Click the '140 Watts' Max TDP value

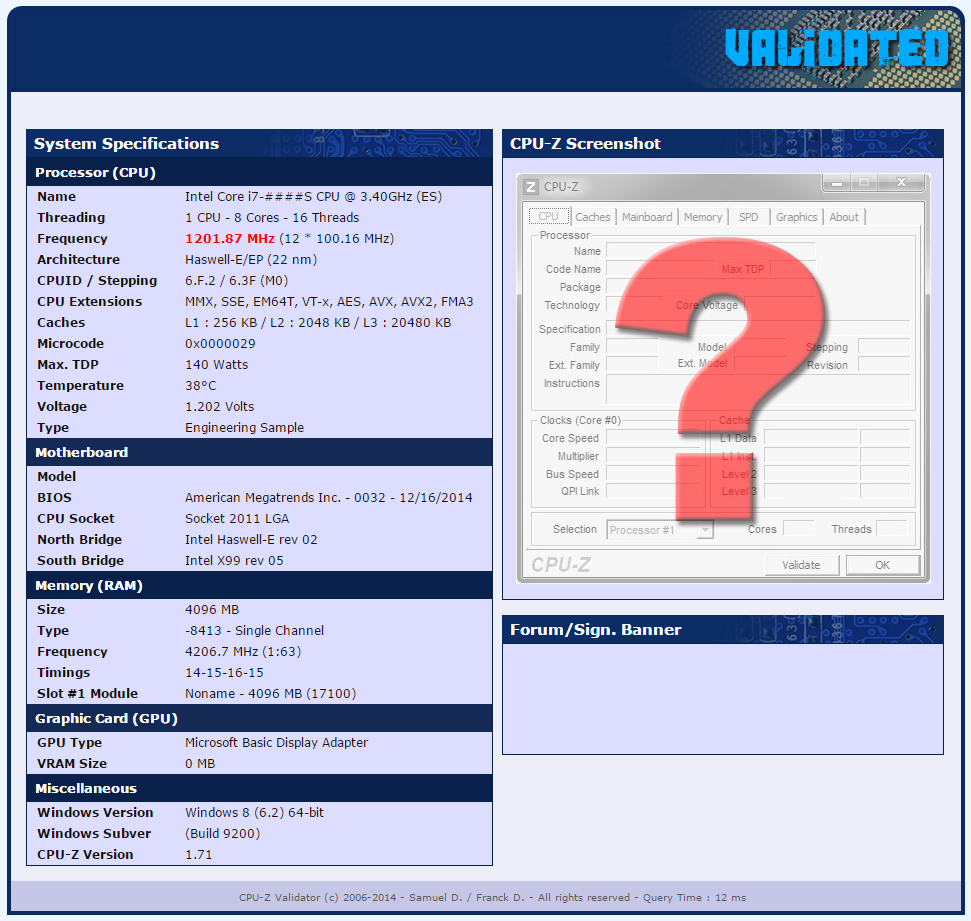click(217, 365)
